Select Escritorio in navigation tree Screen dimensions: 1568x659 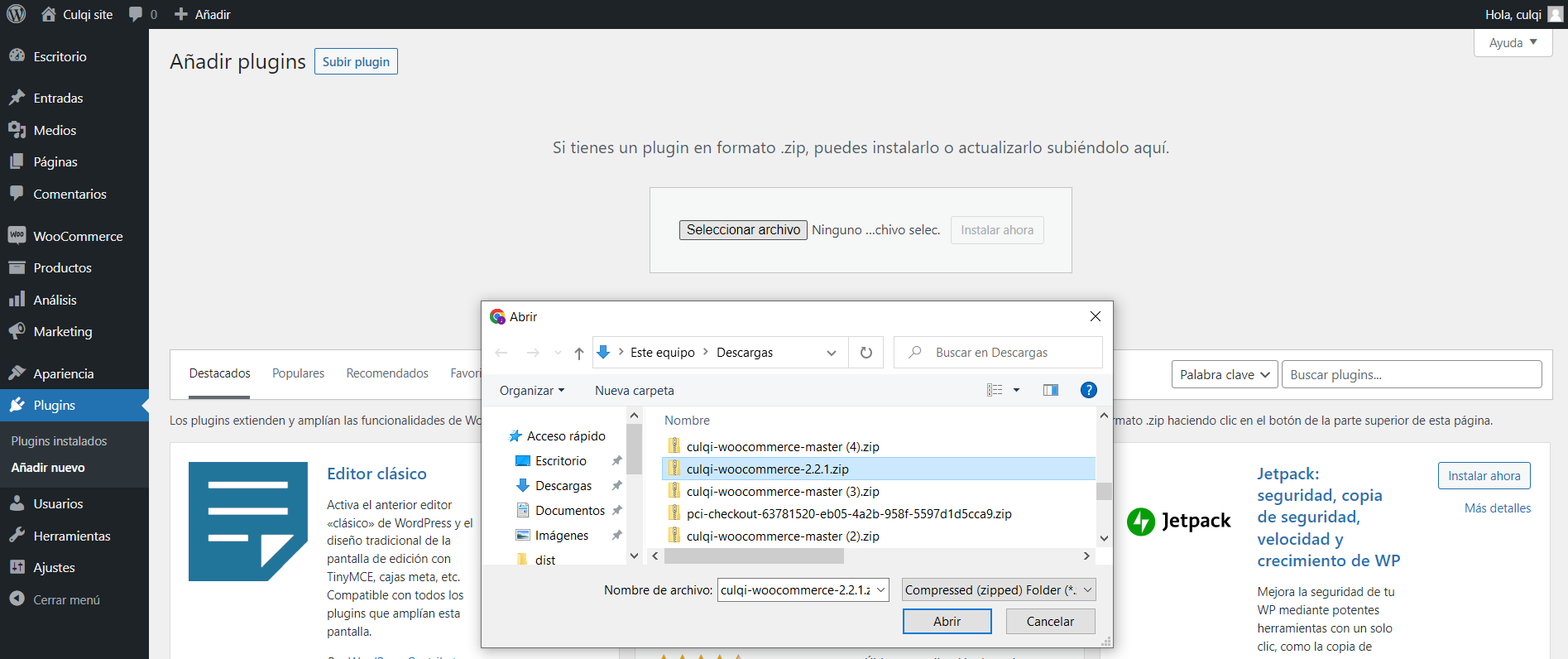[561, 460]
